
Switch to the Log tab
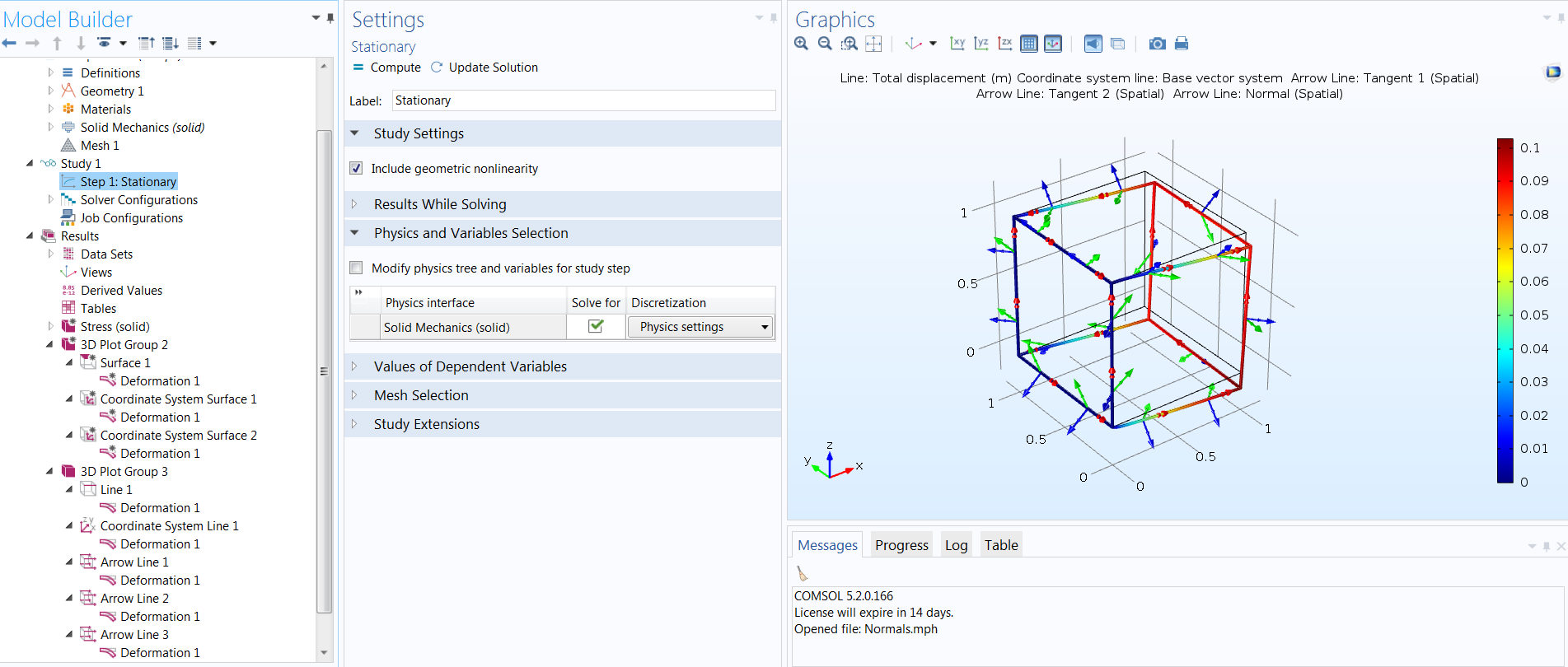956,545
